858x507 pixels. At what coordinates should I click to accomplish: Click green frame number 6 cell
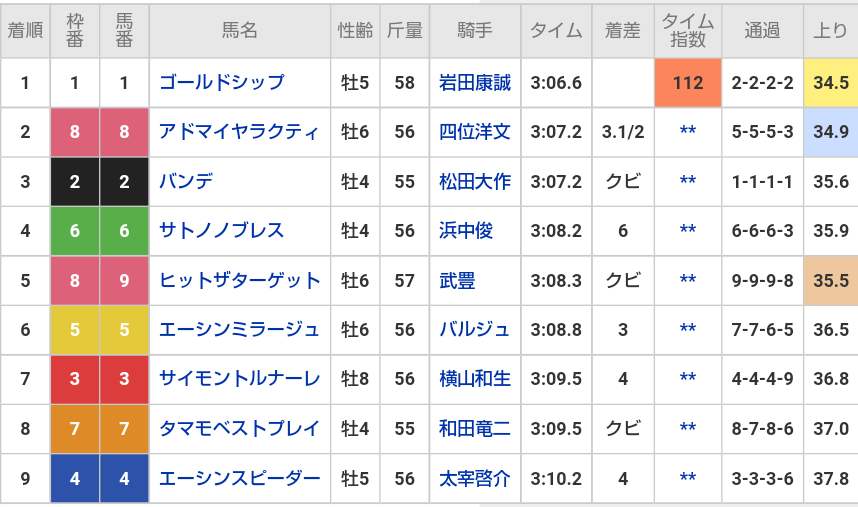75,231
